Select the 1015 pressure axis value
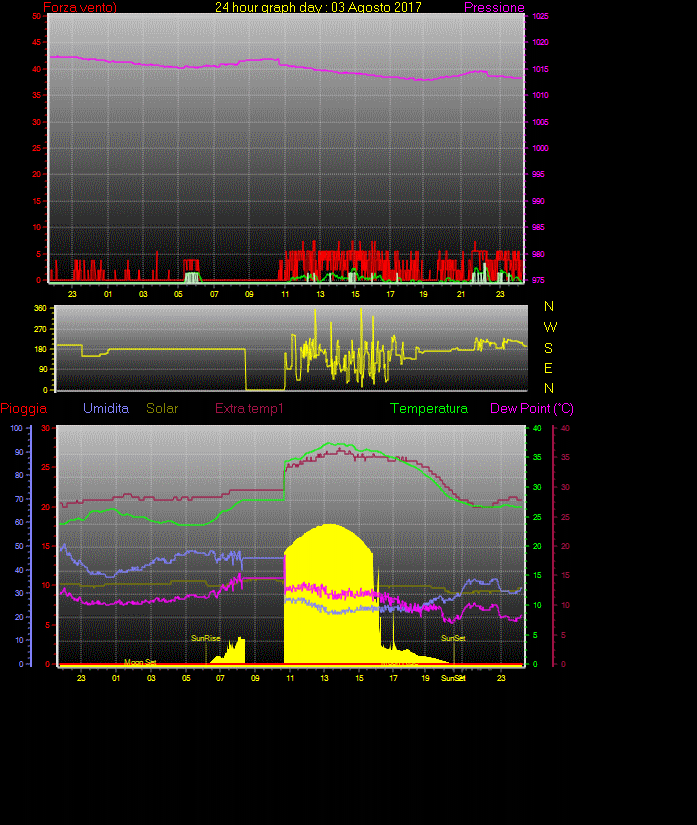The width and height of the screenshot is (697, 825). click(540, 69)
